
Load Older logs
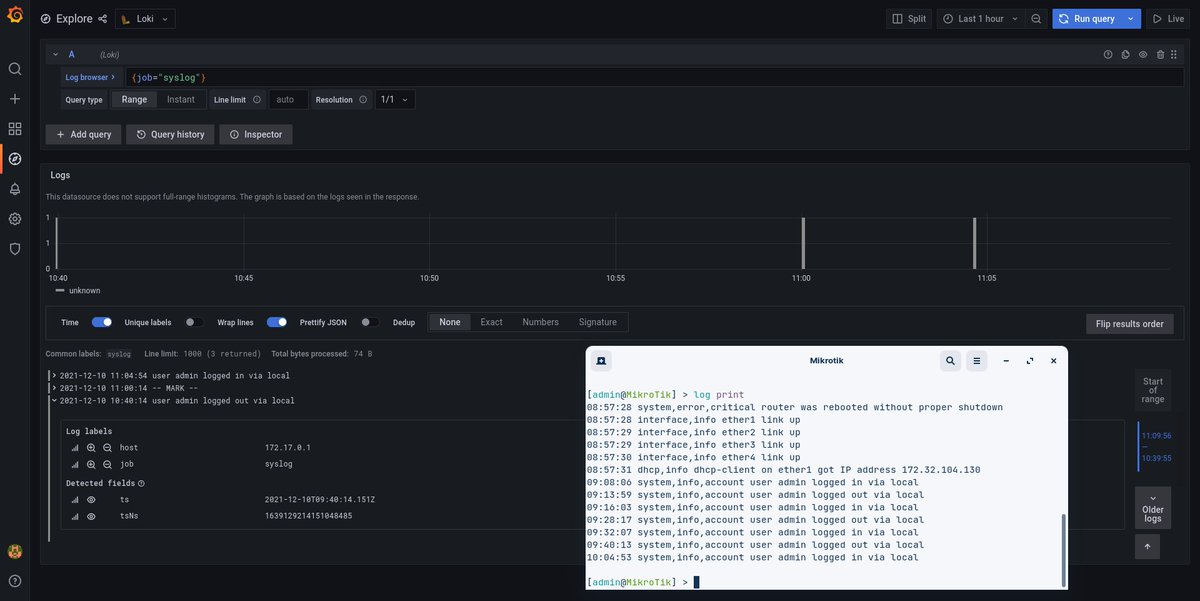1153,508
